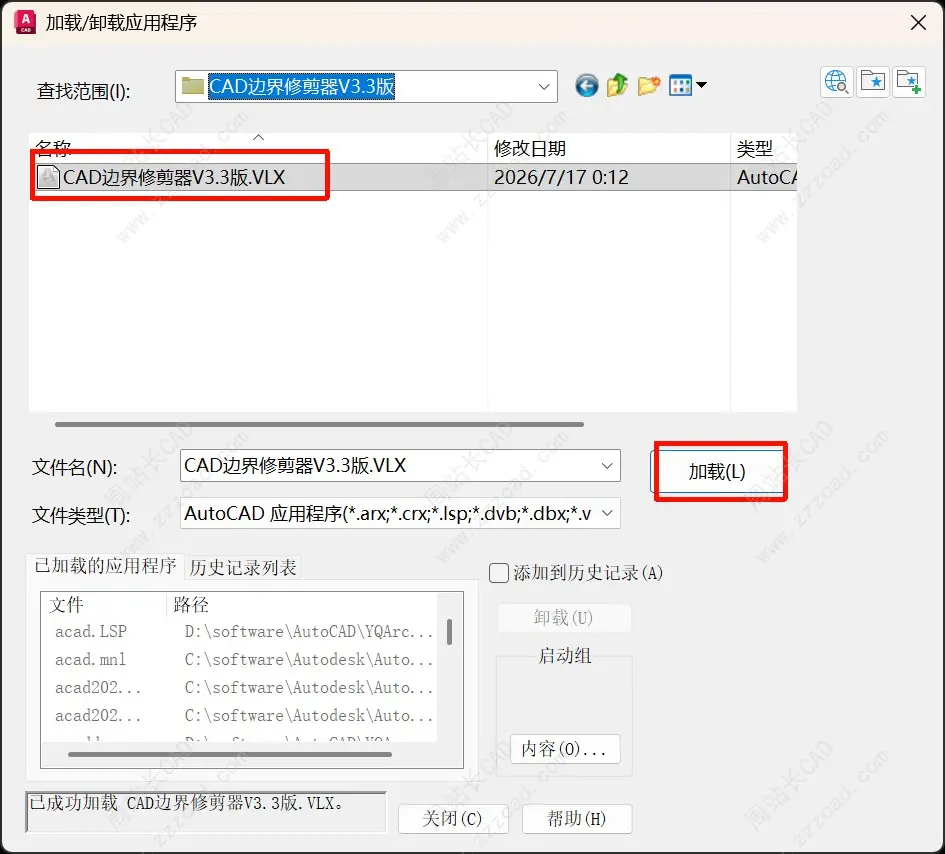This screenshot has height=854, width=945.
Task: Click the 卸载(U) button
Action: (564, 618)
